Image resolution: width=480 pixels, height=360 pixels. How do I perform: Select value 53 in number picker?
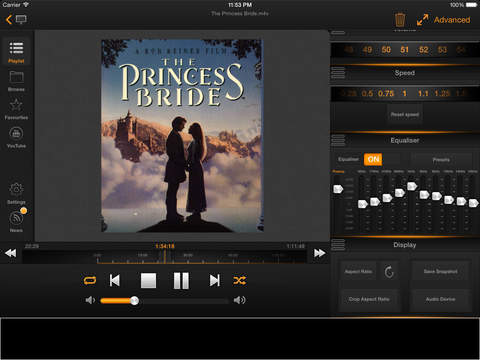[x=442, y=50]
